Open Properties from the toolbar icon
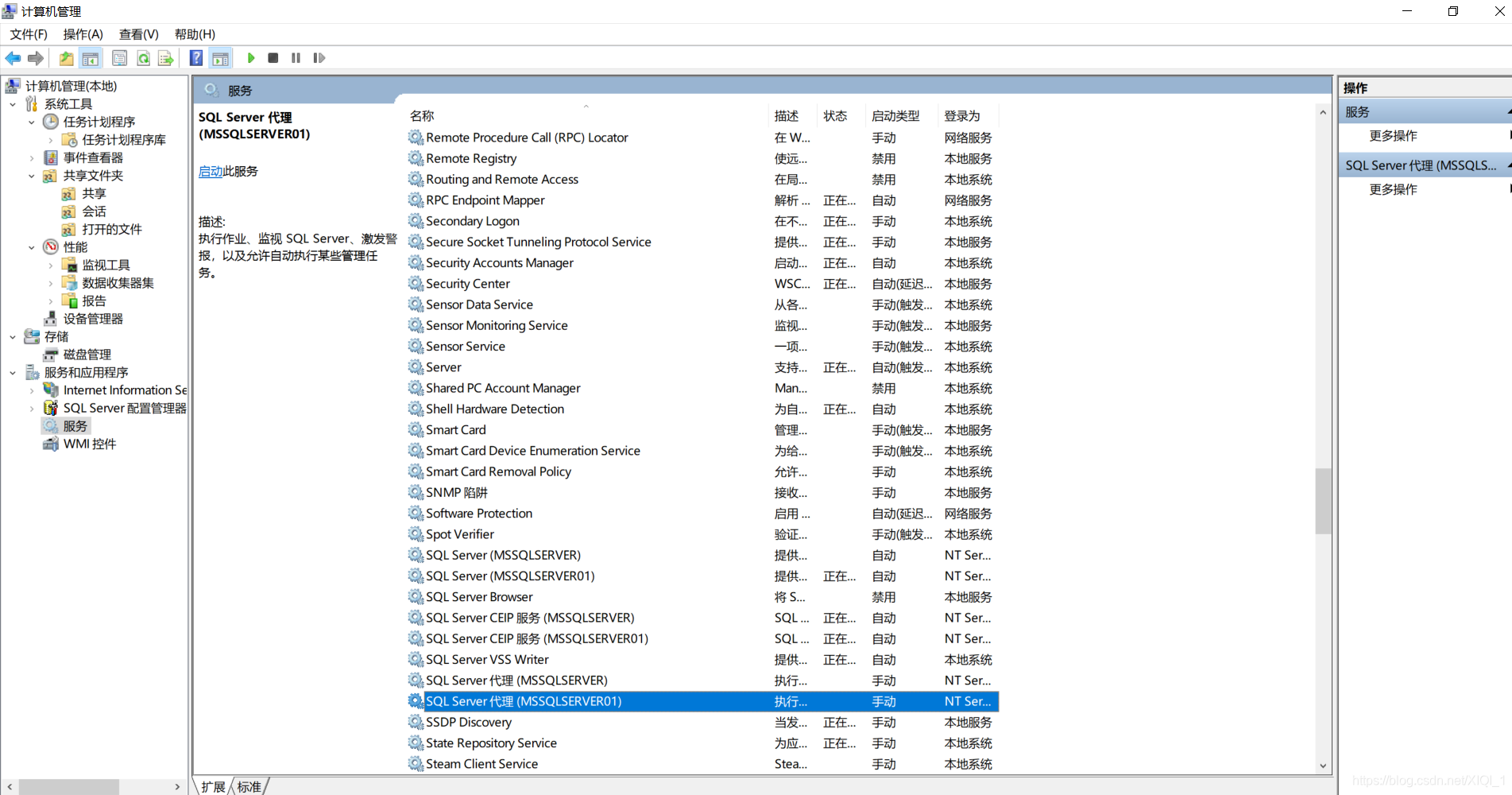The image size is (1512, 795). click(x=119, y=58)
